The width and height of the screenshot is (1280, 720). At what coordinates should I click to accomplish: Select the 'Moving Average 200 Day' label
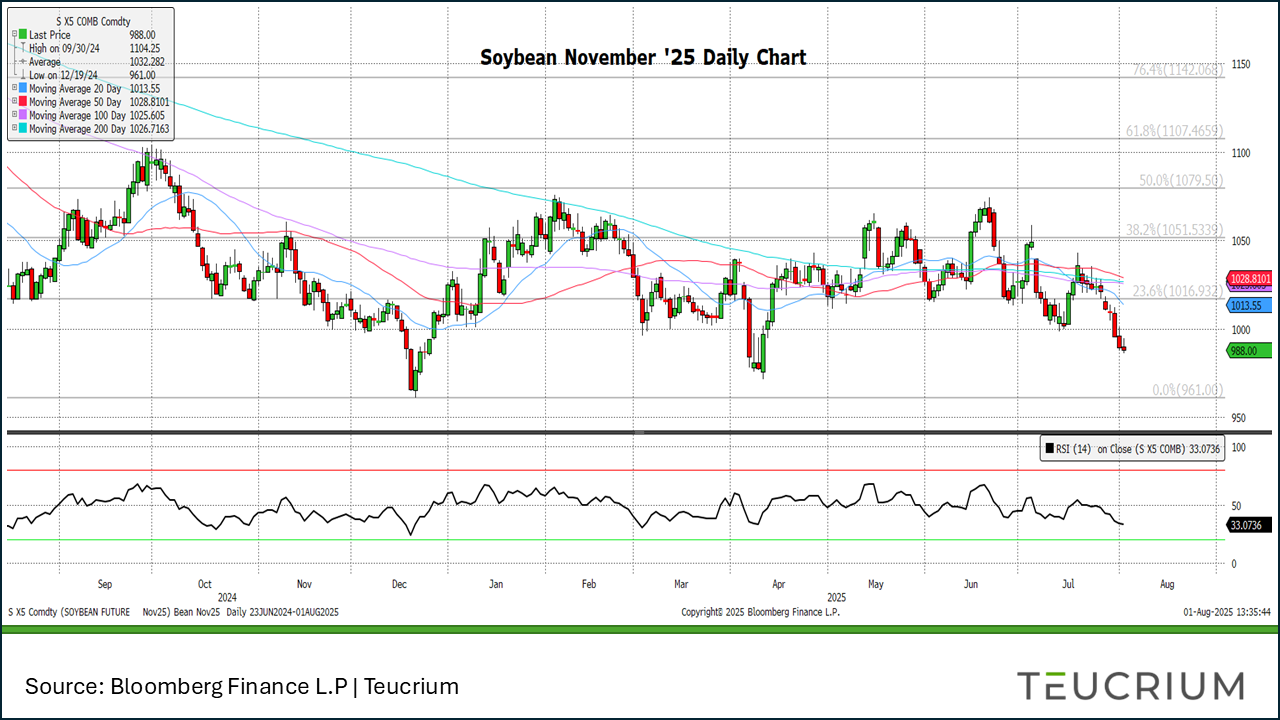point(77,129)
